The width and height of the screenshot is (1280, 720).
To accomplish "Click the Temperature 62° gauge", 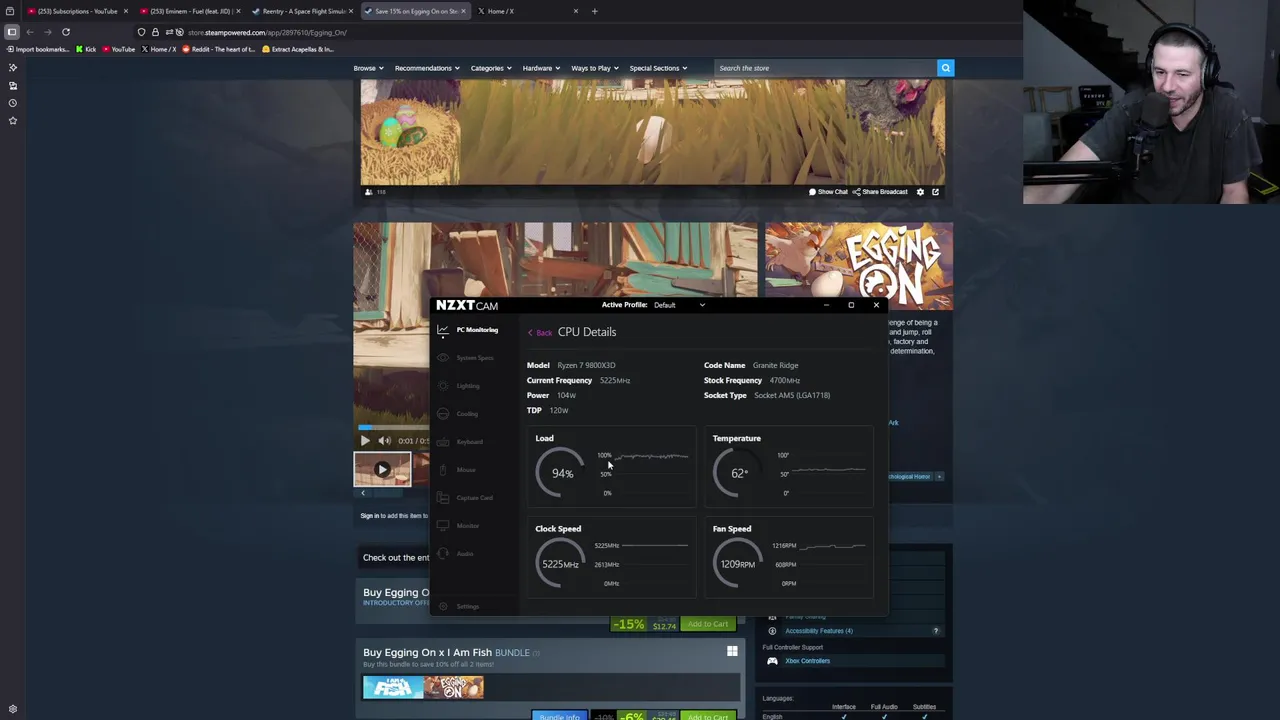I will tap(739, 473).
